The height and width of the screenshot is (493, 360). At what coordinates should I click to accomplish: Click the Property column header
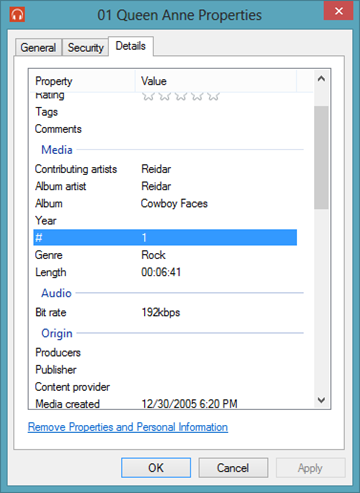(x=82, y=81)
